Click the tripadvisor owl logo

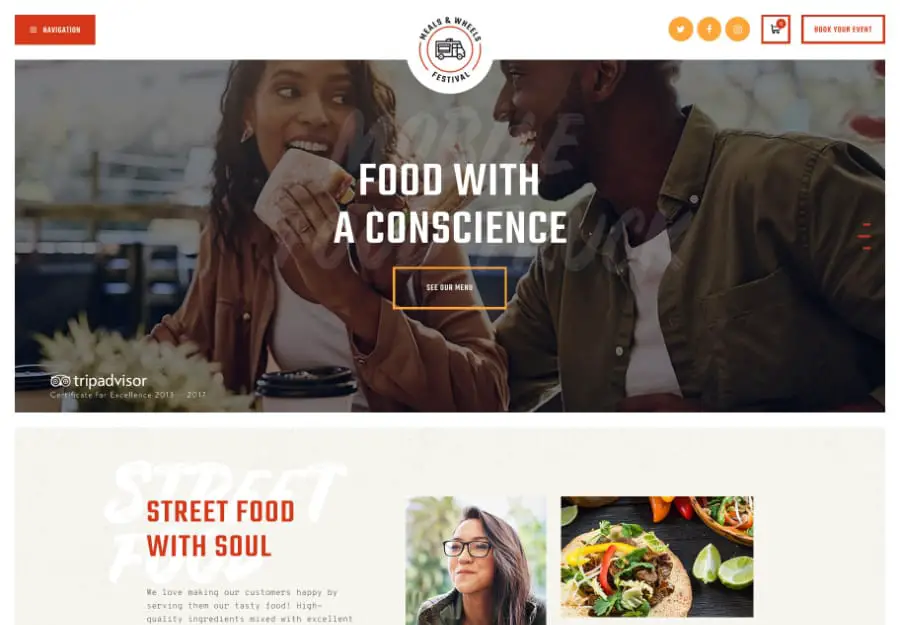point(60,381)
